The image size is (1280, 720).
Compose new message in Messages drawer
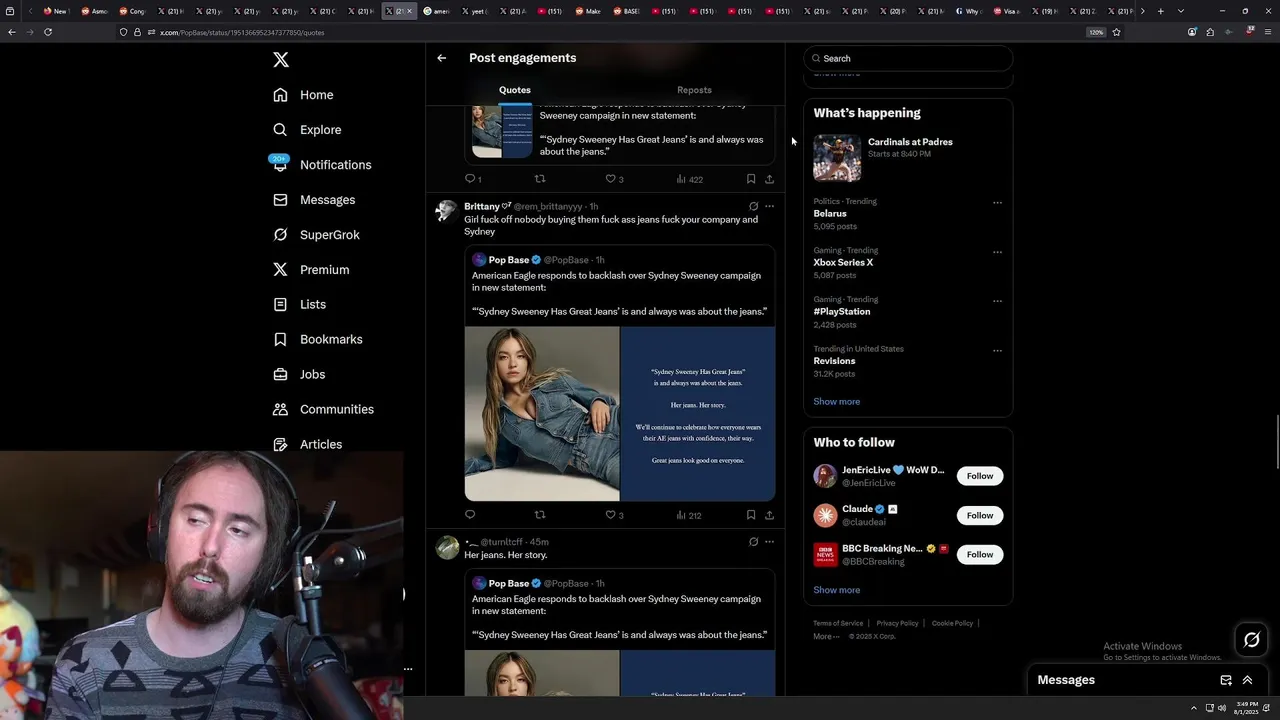(x=1226, y=680)
